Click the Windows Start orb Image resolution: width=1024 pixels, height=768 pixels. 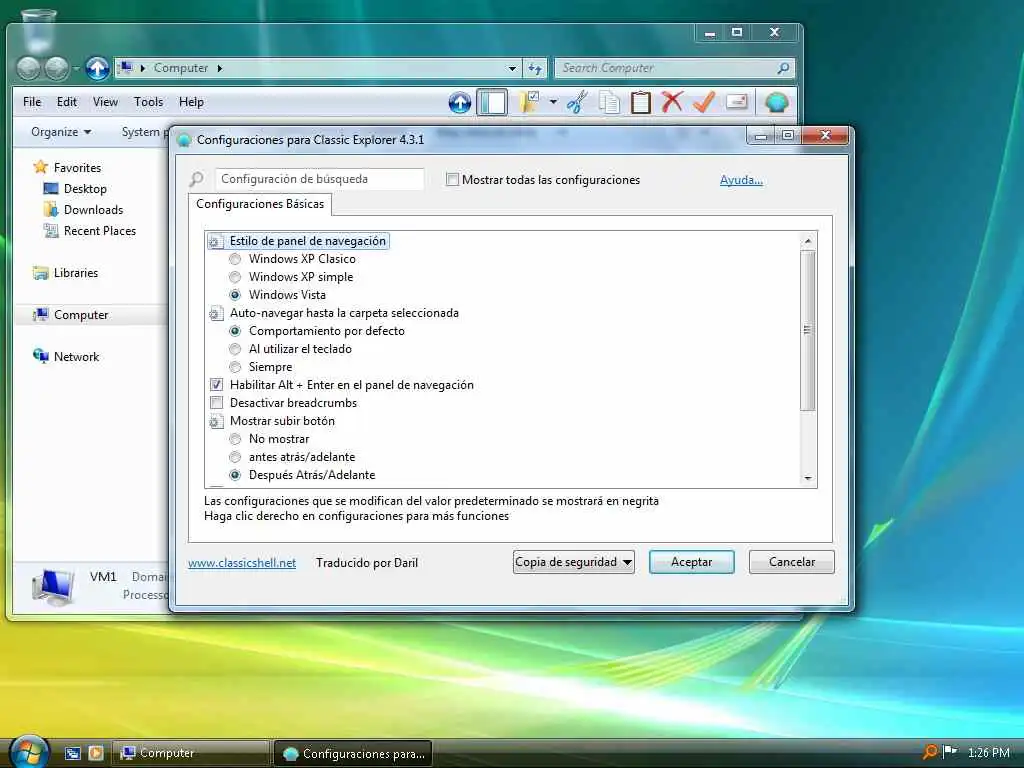pos(29,751)
